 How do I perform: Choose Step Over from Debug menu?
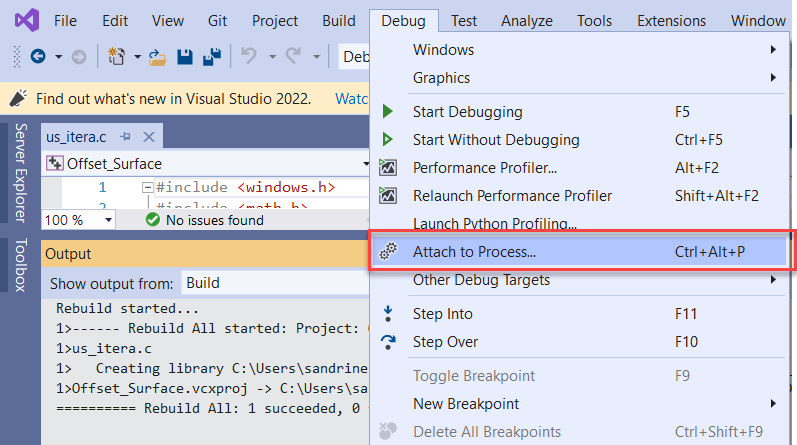579,342
